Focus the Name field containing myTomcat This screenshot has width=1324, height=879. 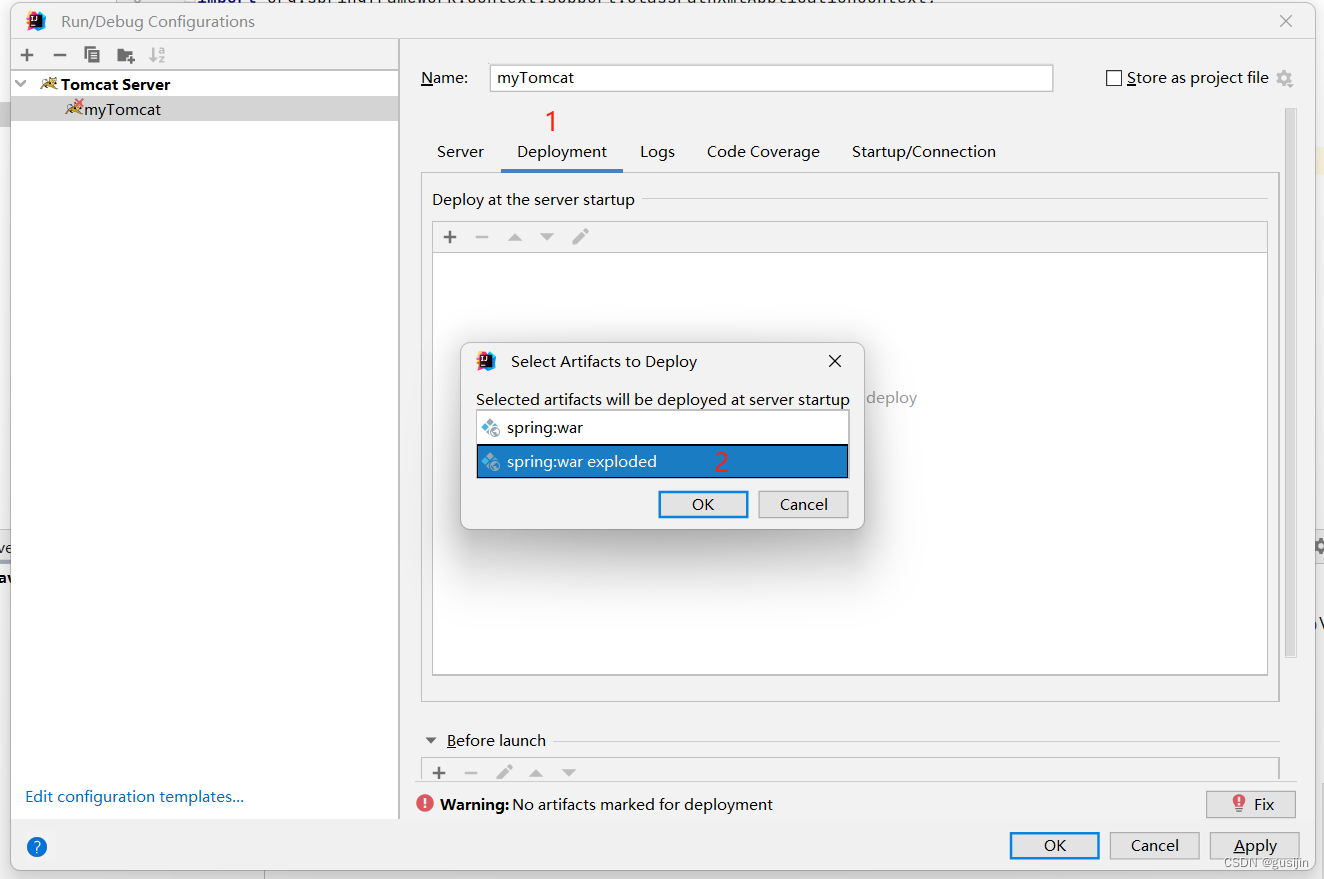771,78
